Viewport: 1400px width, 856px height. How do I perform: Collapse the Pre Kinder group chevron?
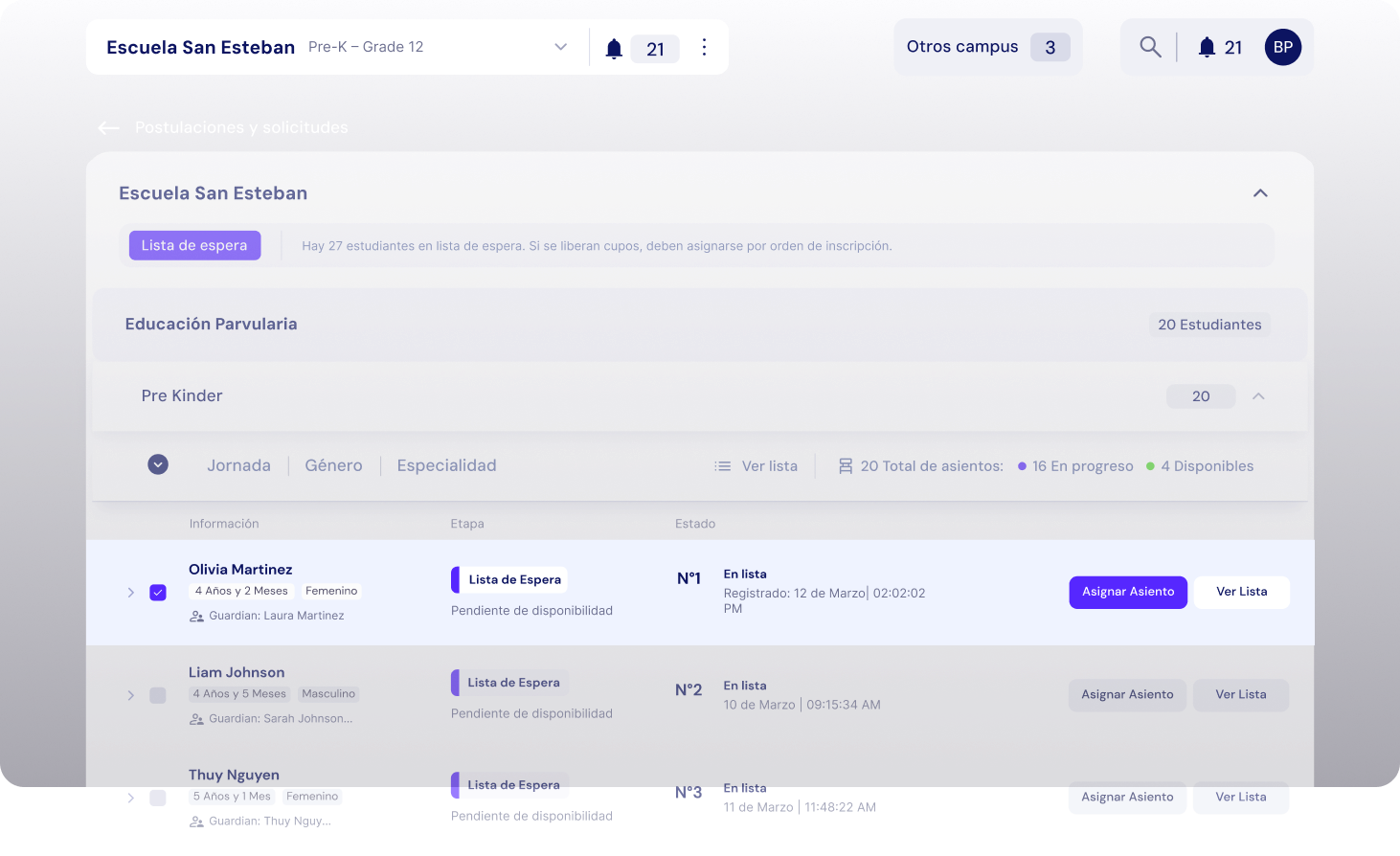click(1259, 395)
